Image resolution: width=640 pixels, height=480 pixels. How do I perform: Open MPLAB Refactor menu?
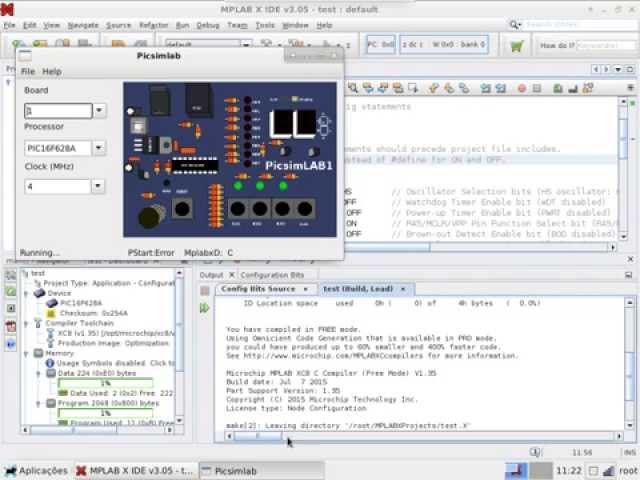tap(153, 25)
